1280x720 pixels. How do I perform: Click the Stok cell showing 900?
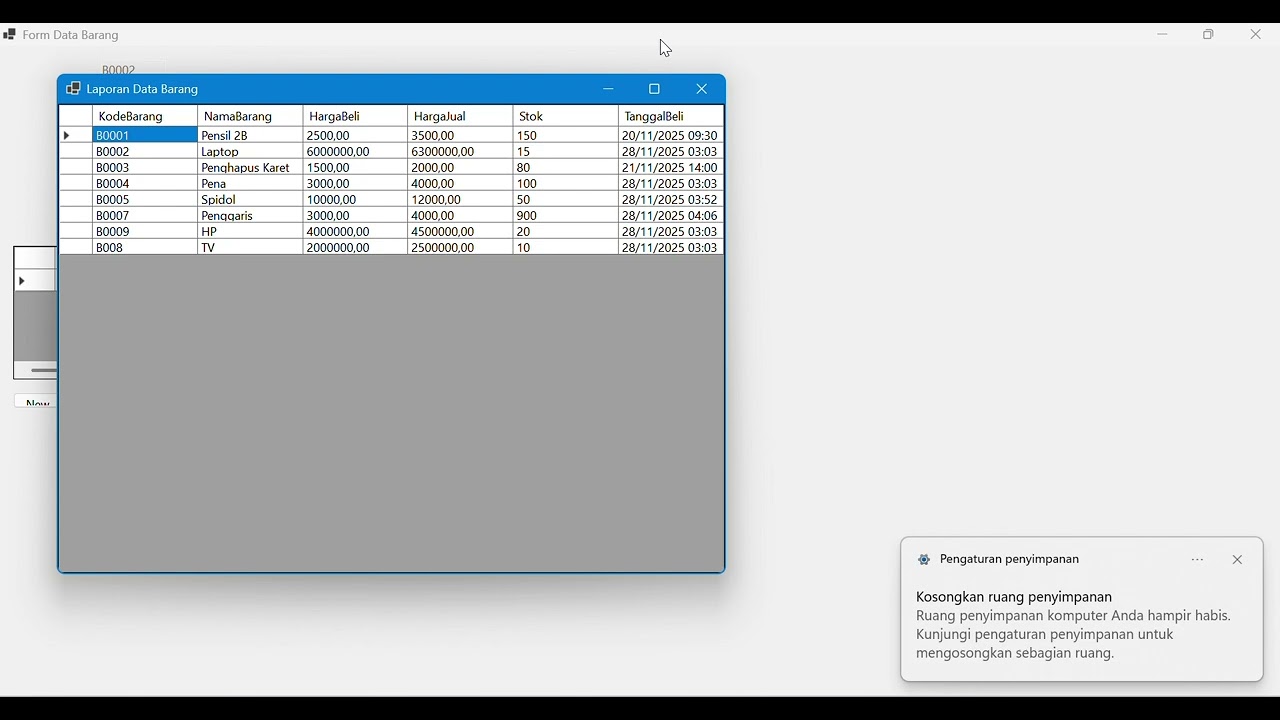pos(565,215)
